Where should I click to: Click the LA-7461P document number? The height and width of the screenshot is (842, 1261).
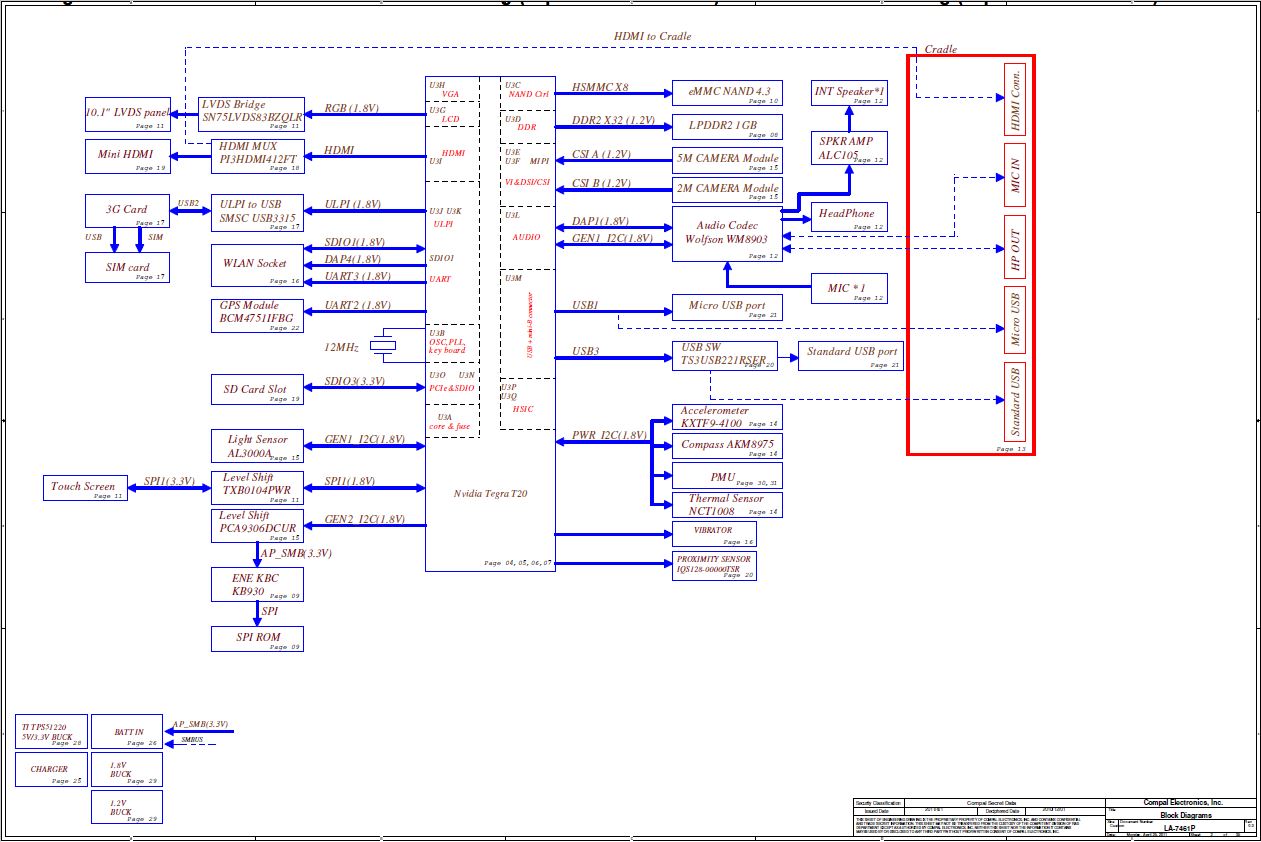(1182, 828)
